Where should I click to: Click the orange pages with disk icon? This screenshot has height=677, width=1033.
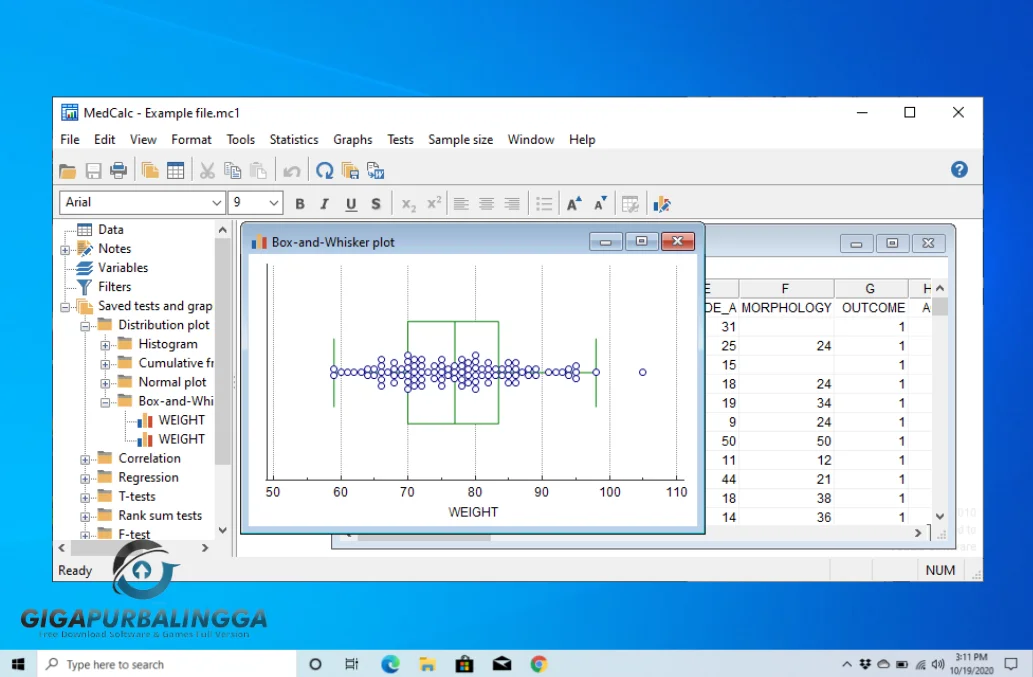[350, 171]
